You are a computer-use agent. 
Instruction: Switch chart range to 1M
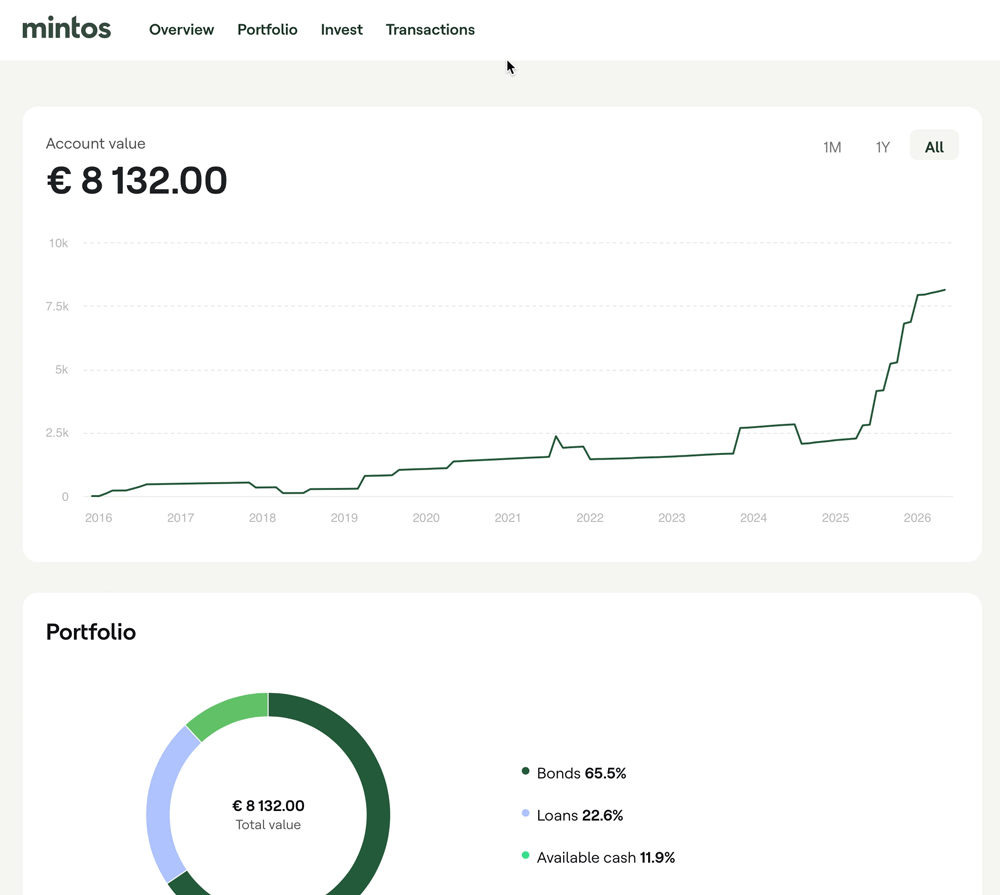tap(832, 147)
